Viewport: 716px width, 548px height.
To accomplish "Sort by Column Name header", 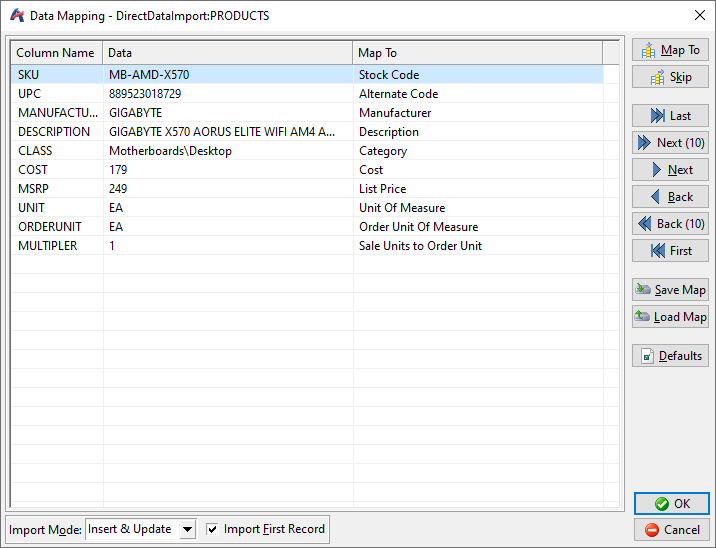I will coord(56,53).
